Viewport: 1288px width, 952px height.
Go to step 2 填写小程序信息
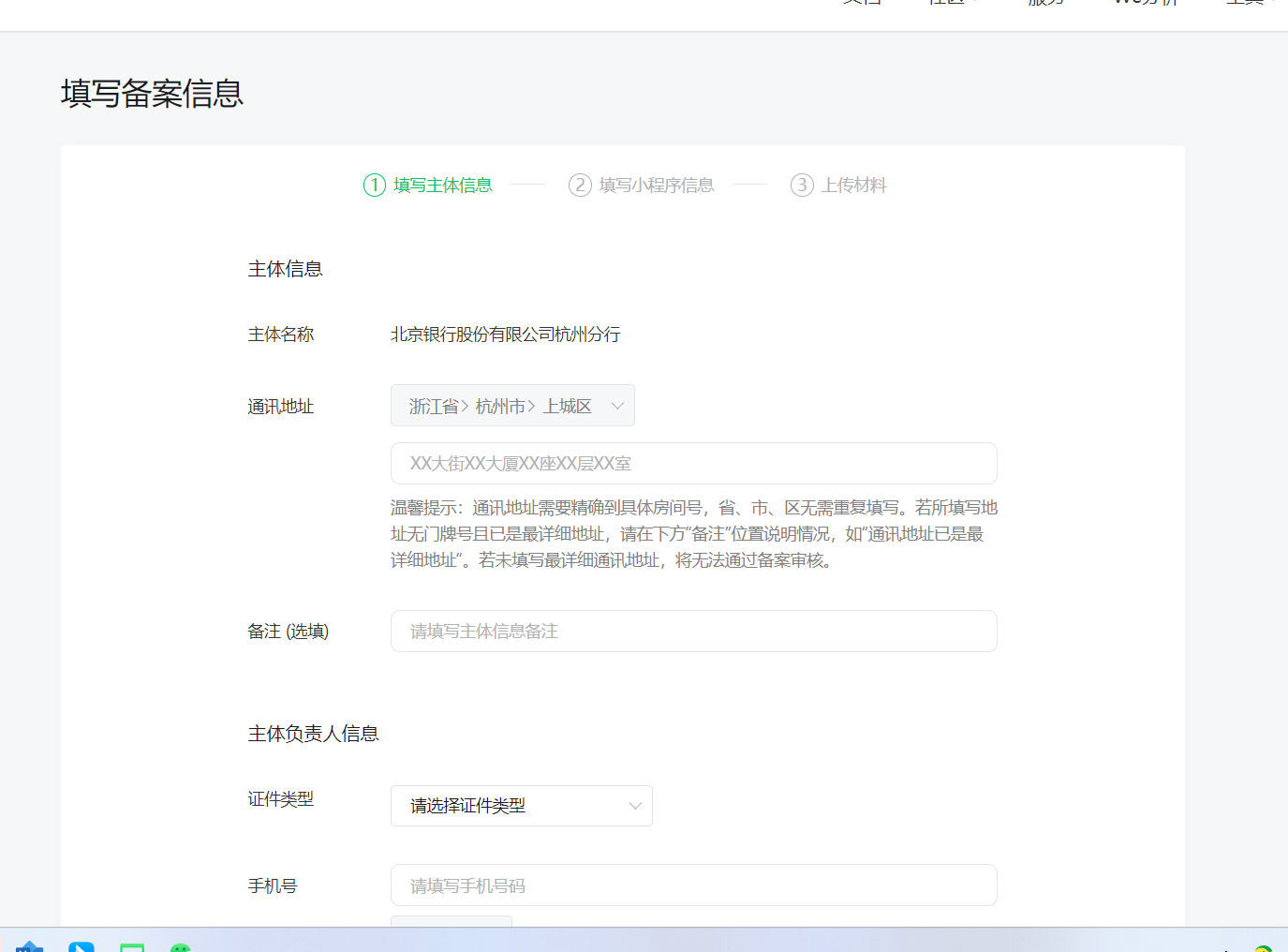[x=642, y=185]
